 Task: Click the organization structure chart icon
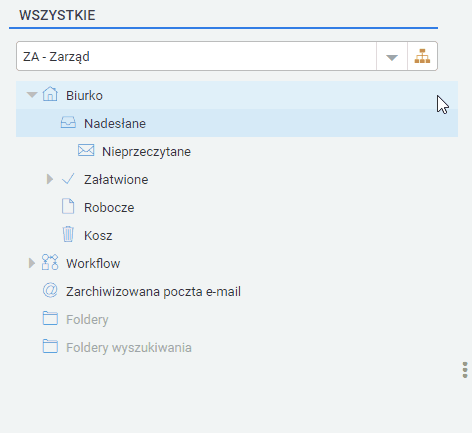422,56
